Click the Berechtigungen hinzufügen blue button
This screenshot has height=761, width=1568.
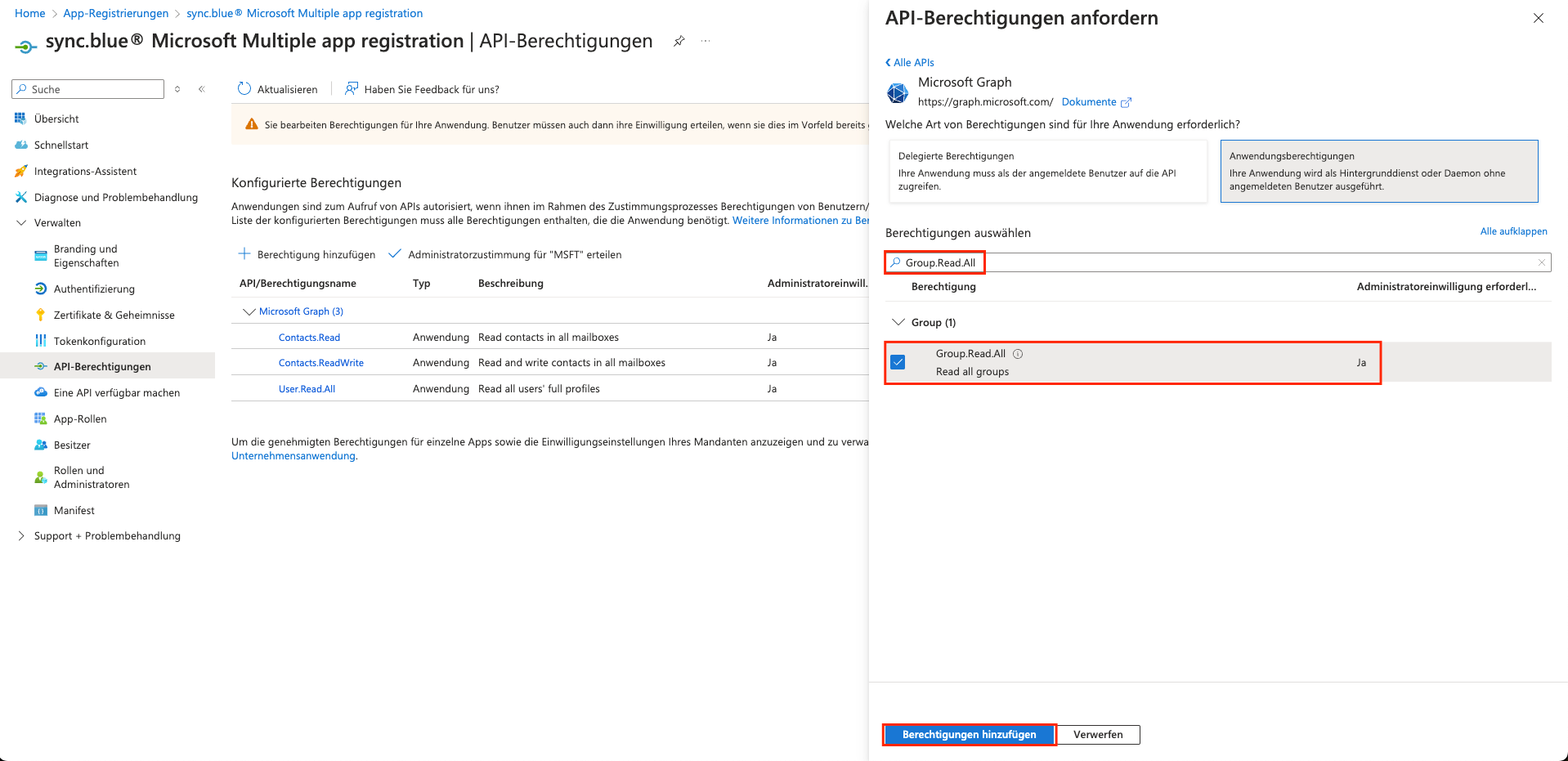[969, 735]
